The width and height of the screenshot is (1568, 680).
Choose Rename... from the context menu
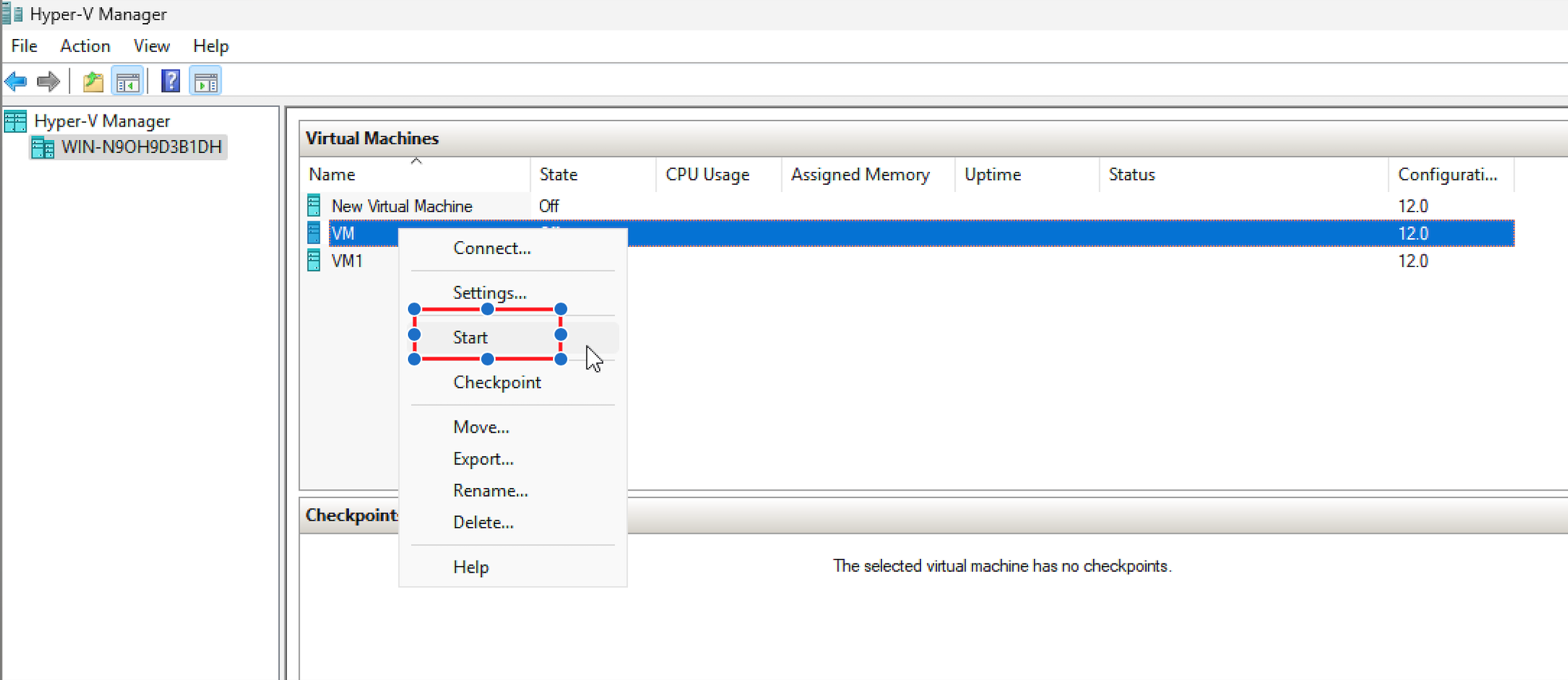pos(513,490)
